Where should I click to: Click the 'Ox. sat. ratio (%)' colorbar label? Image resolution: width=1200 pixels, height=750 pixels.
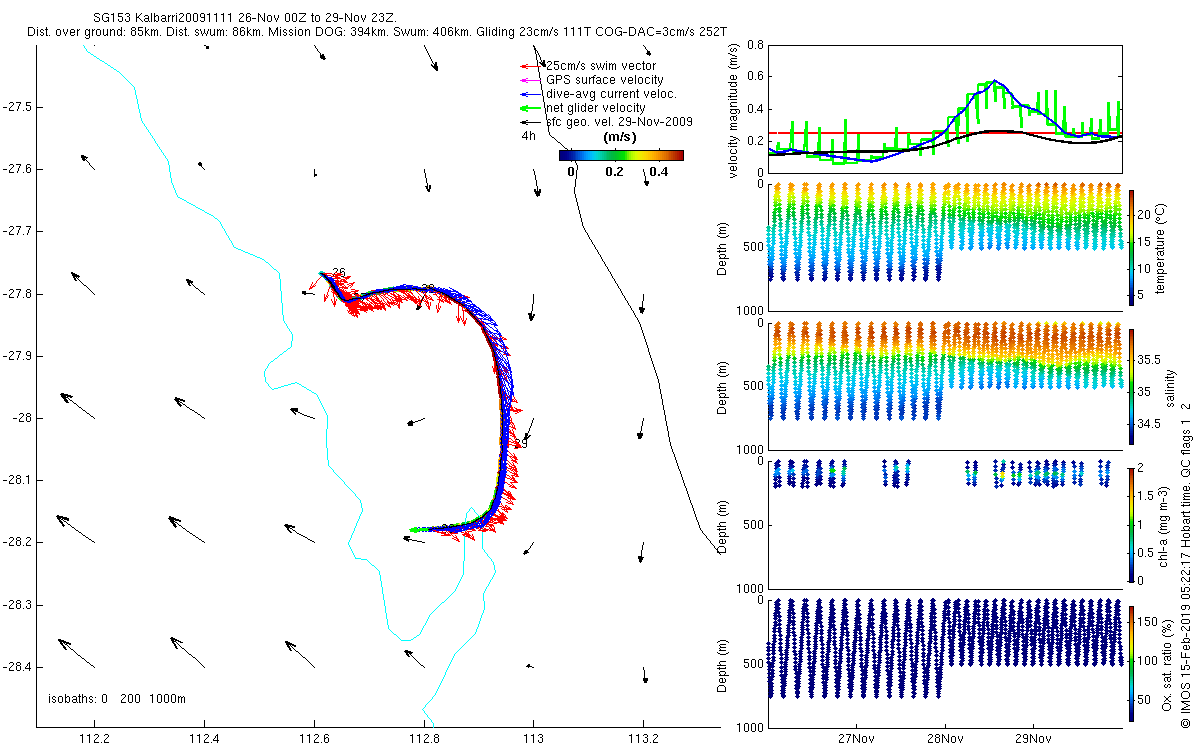tap(1166, 663)
